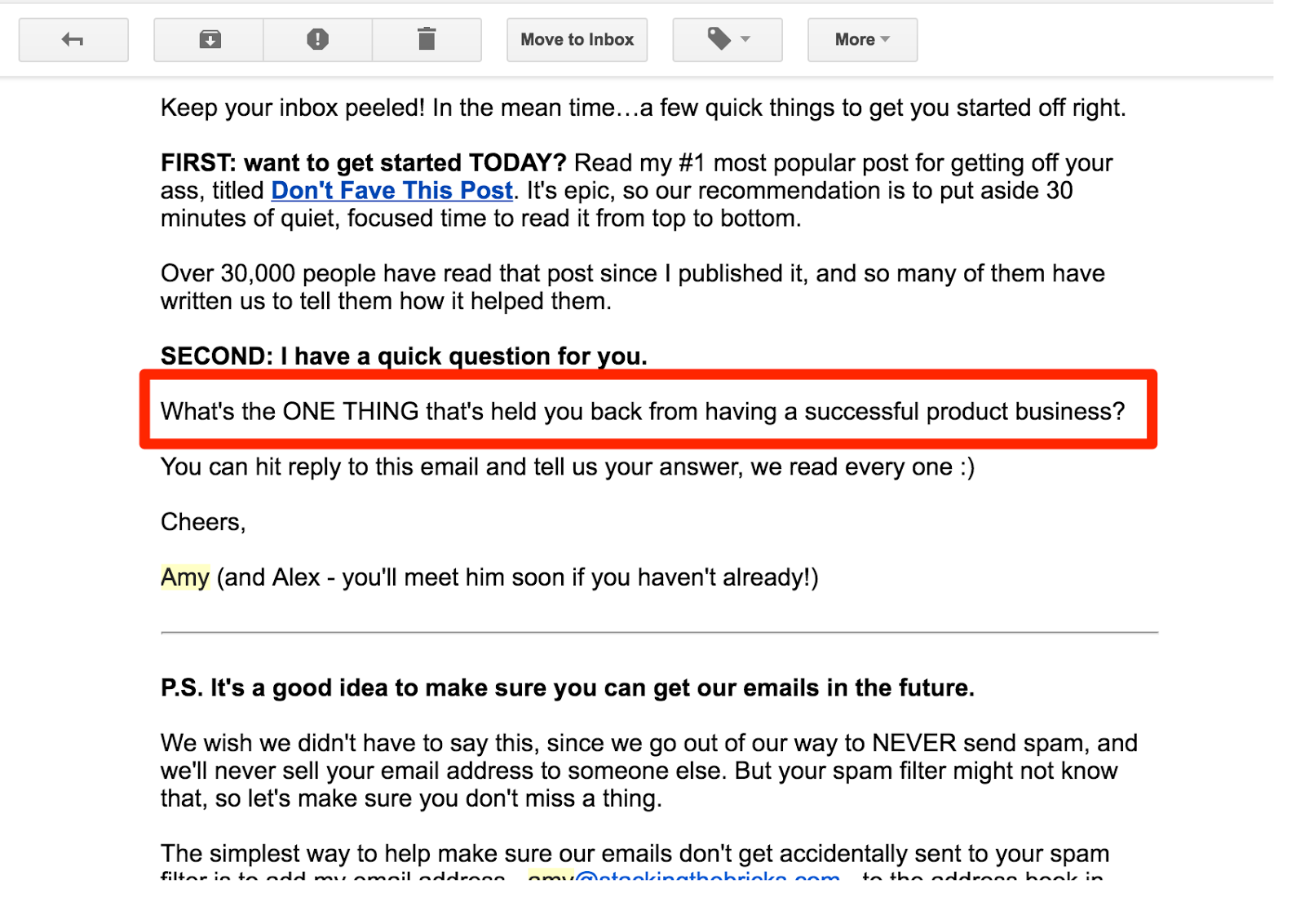Click the P.S. good idea bold heading
The height and width of the screenshot is (924, 1305).
point(567,687)
